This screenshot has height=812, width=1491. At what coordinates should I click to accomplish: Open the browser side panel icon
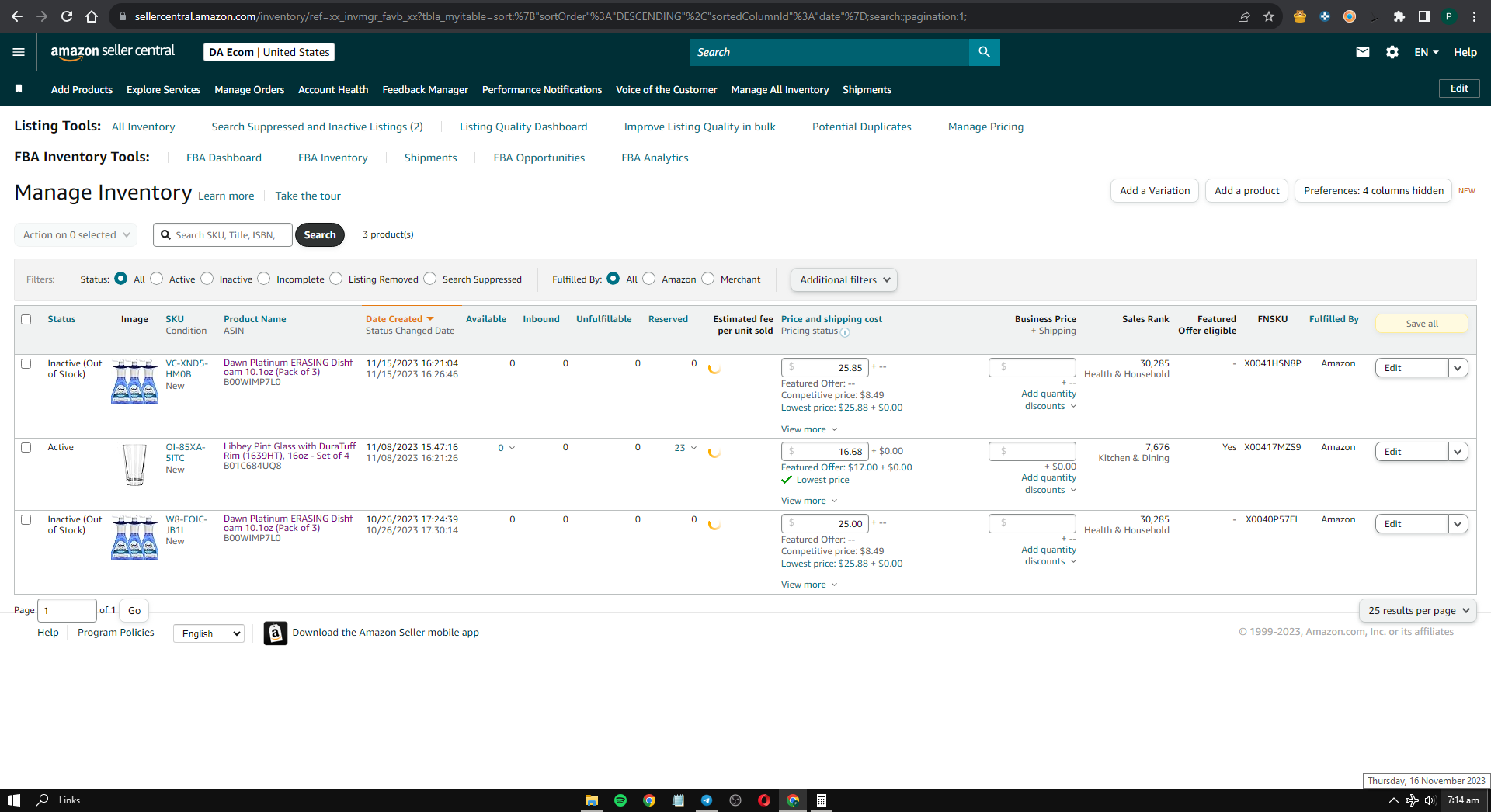(1424, 16)
